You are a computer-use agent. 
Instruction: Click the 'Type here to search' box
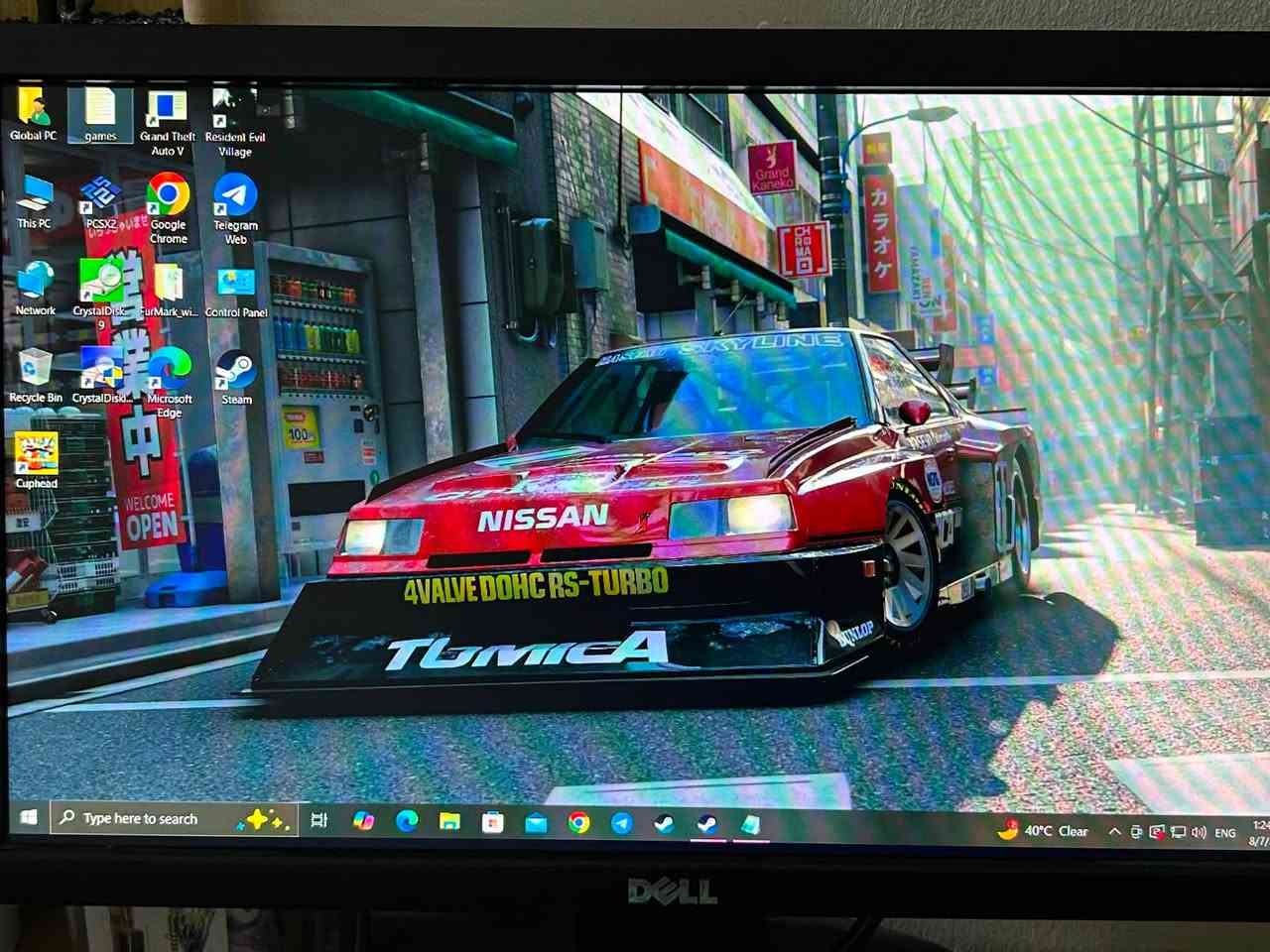point(175,818)
